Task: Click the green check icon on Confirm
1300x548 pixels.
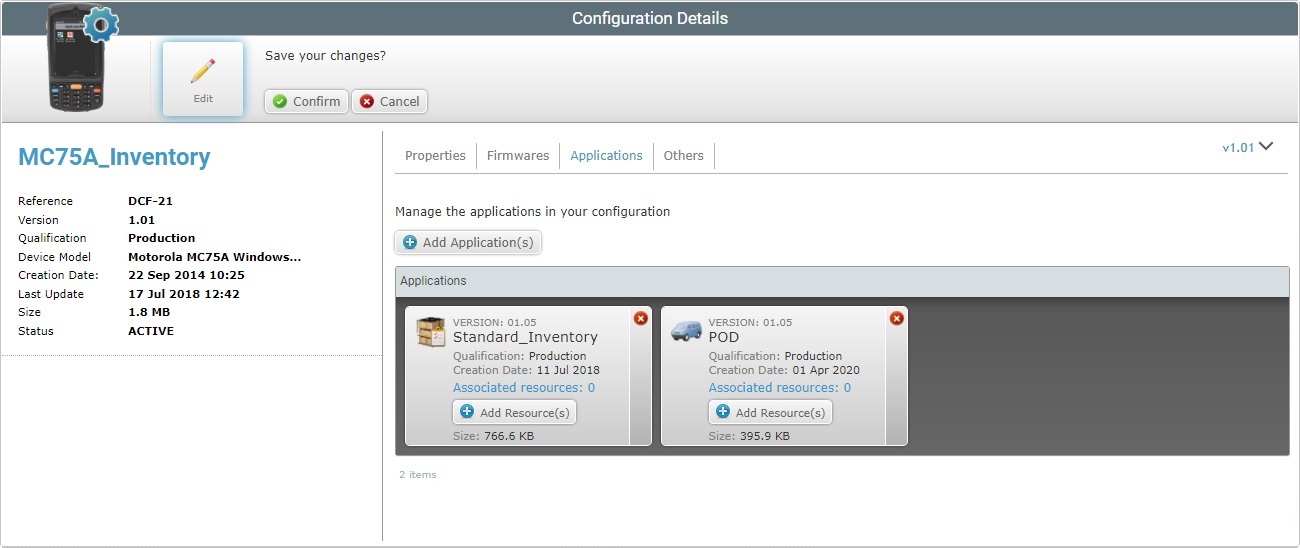Action: pyautogui.click(x=280, y=101)
